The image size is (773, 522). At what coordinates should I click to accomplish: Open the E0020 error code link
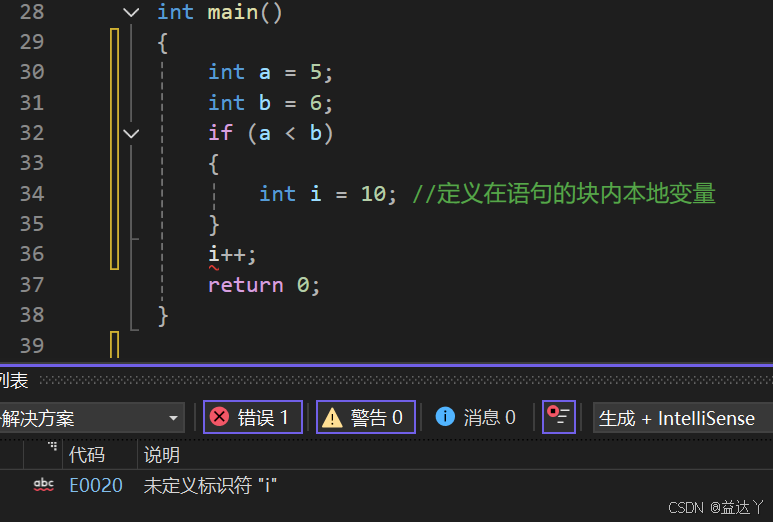pyautogui.click(x=96, y=486)
